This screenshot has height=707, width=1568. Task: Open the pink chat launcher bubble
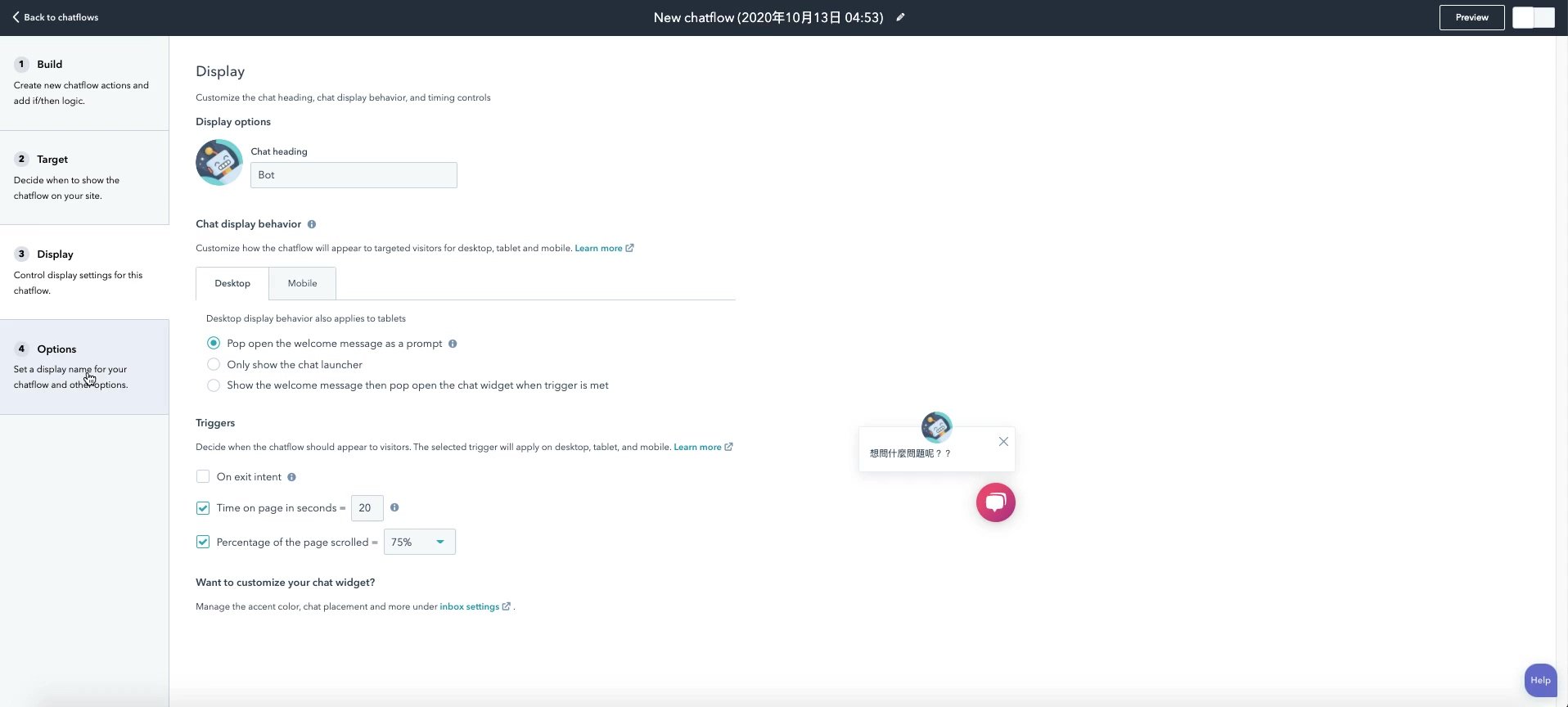995,502
